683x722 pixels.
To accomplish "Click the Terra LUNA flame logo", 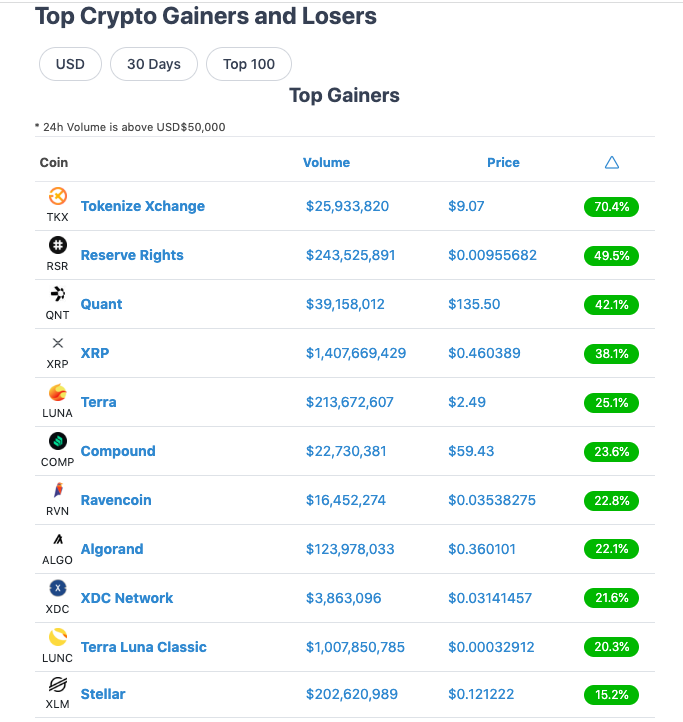I will pyautogui.click(x=58, y=392).
